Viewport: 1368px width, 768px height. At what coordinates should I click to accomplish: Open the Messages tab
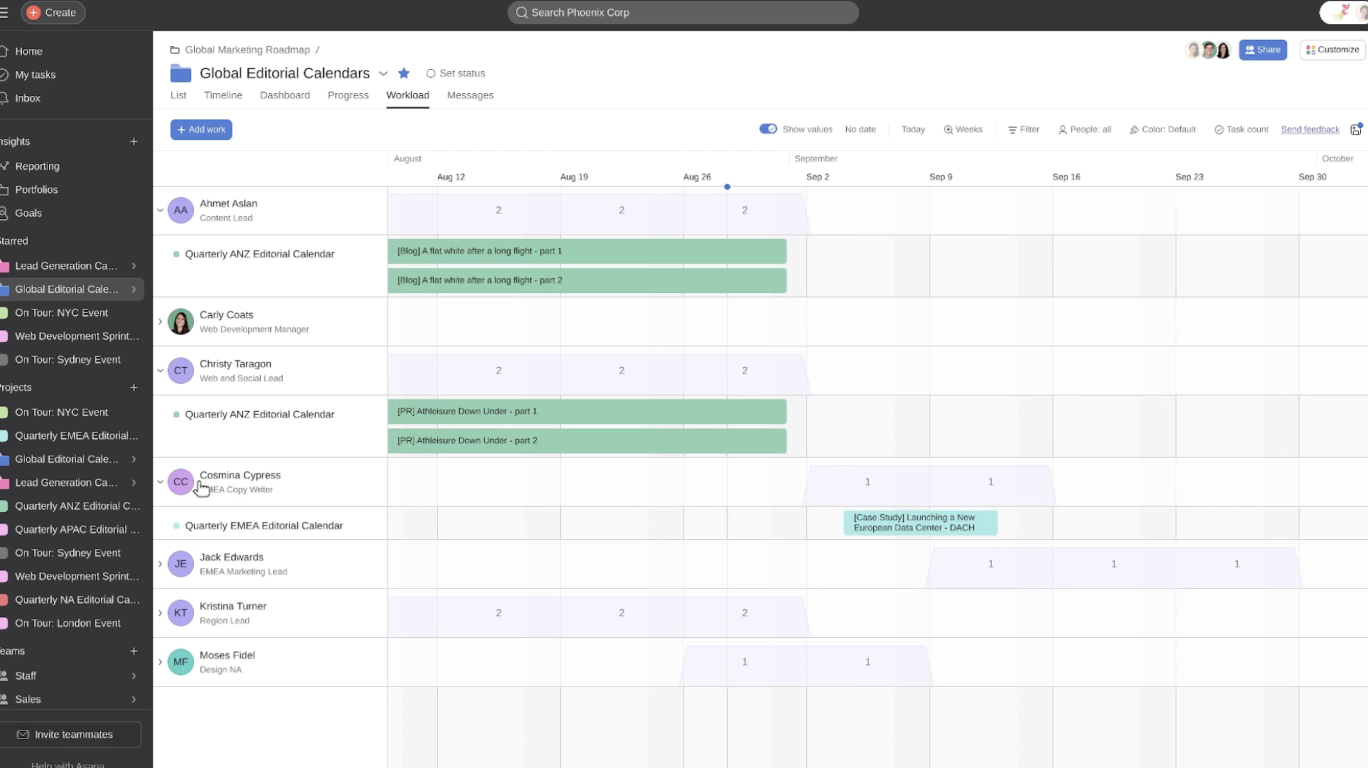tap(470, 95)
